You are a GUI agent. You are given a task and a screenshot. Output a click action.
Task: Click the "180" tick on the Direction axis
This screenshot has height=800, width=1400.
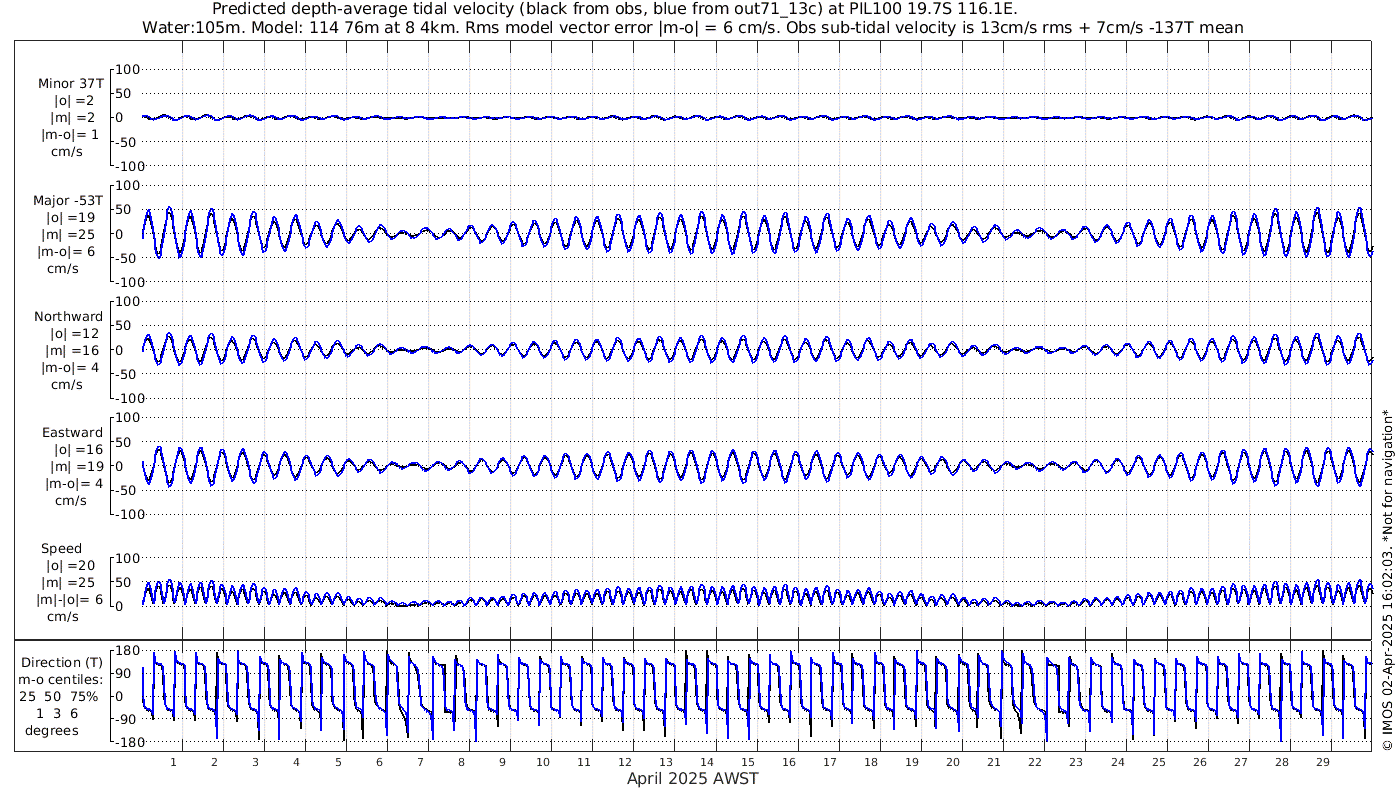coord(128,651)
